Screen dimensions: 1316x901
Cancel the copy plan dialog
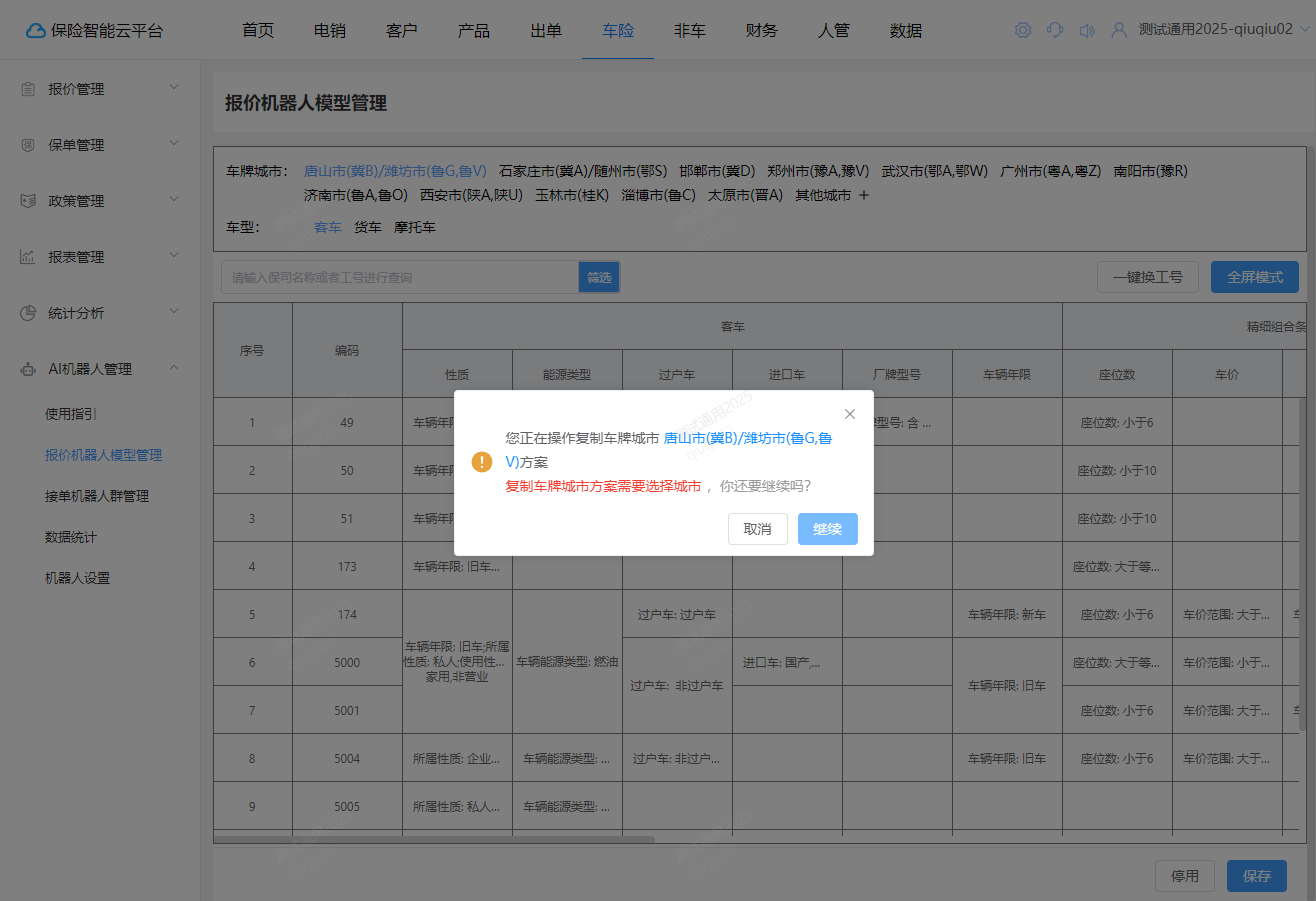(758, 529)
